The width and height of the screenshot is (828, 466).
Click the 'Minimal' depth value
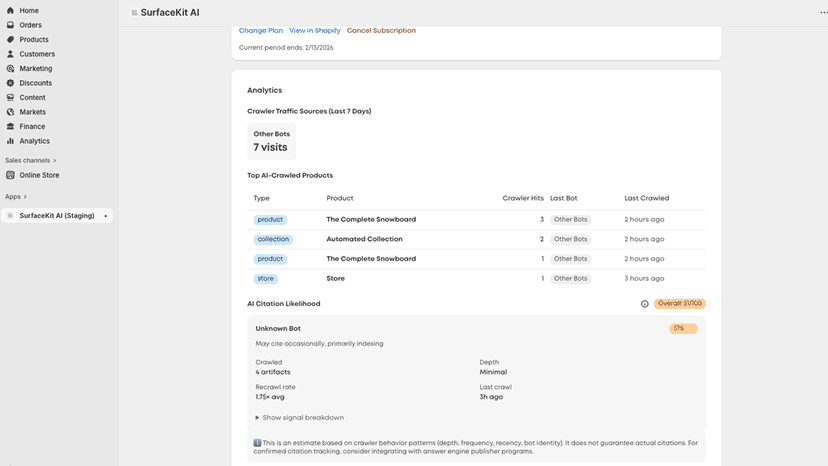(x=493, y=372)
